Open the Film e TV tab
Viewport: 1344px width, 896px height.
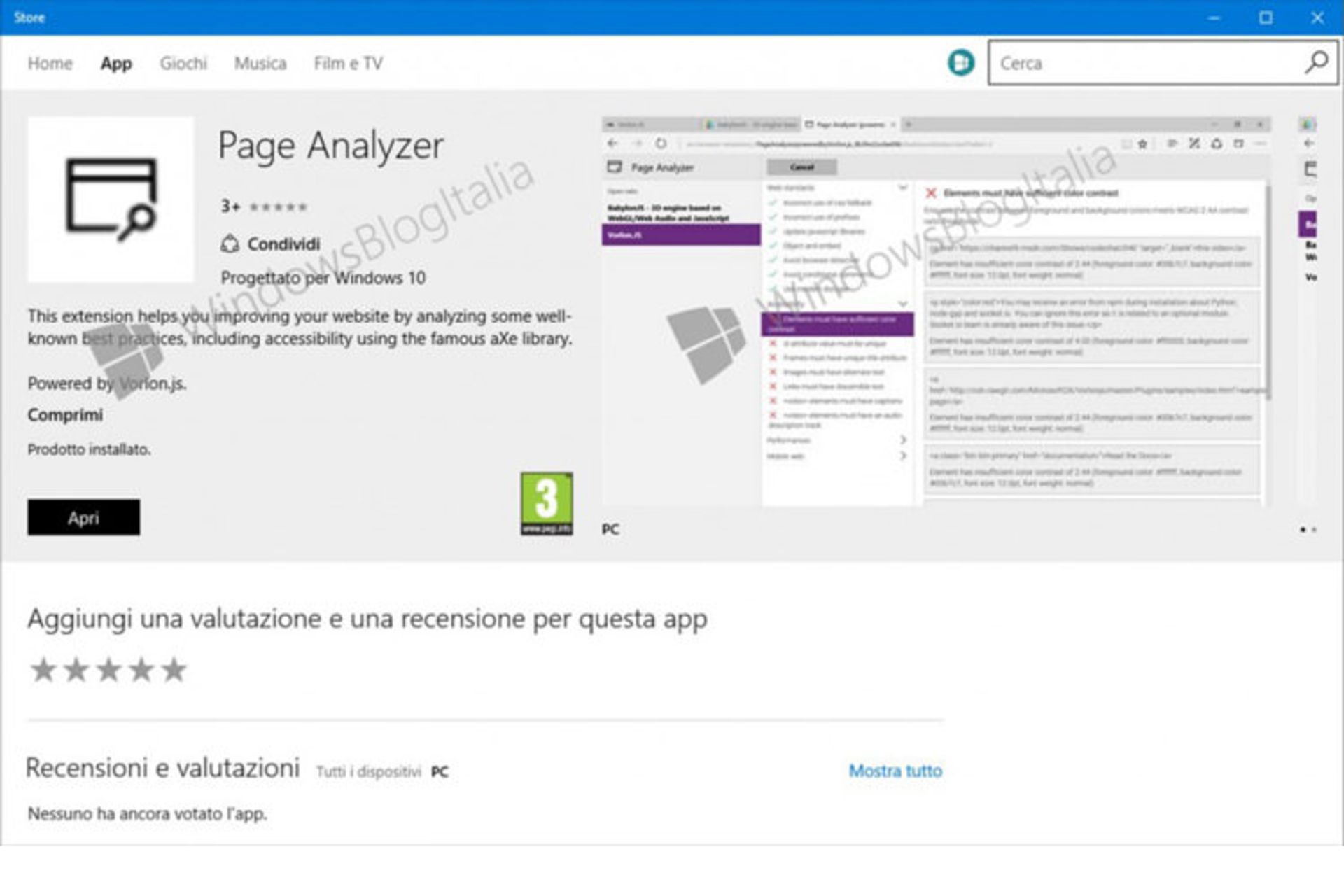[x=348, y=64]
